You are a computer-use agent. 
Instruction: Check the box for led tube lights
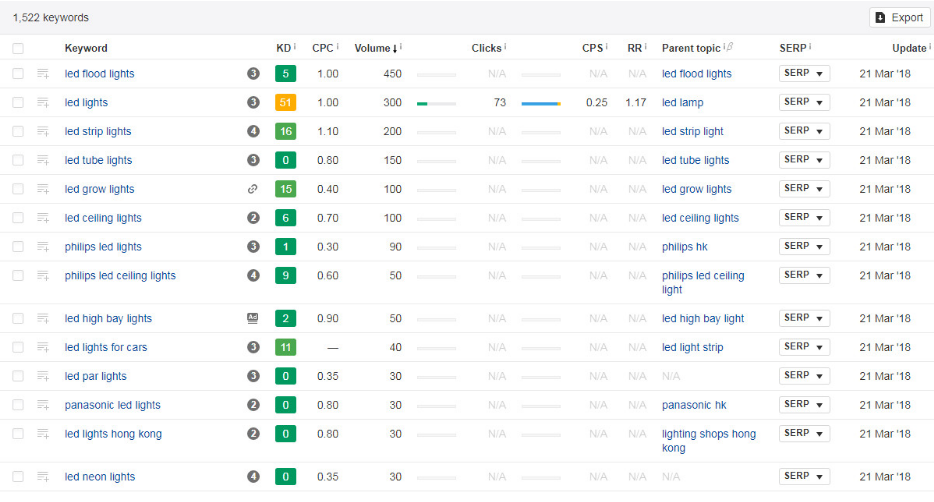click(x=18, y=160)
